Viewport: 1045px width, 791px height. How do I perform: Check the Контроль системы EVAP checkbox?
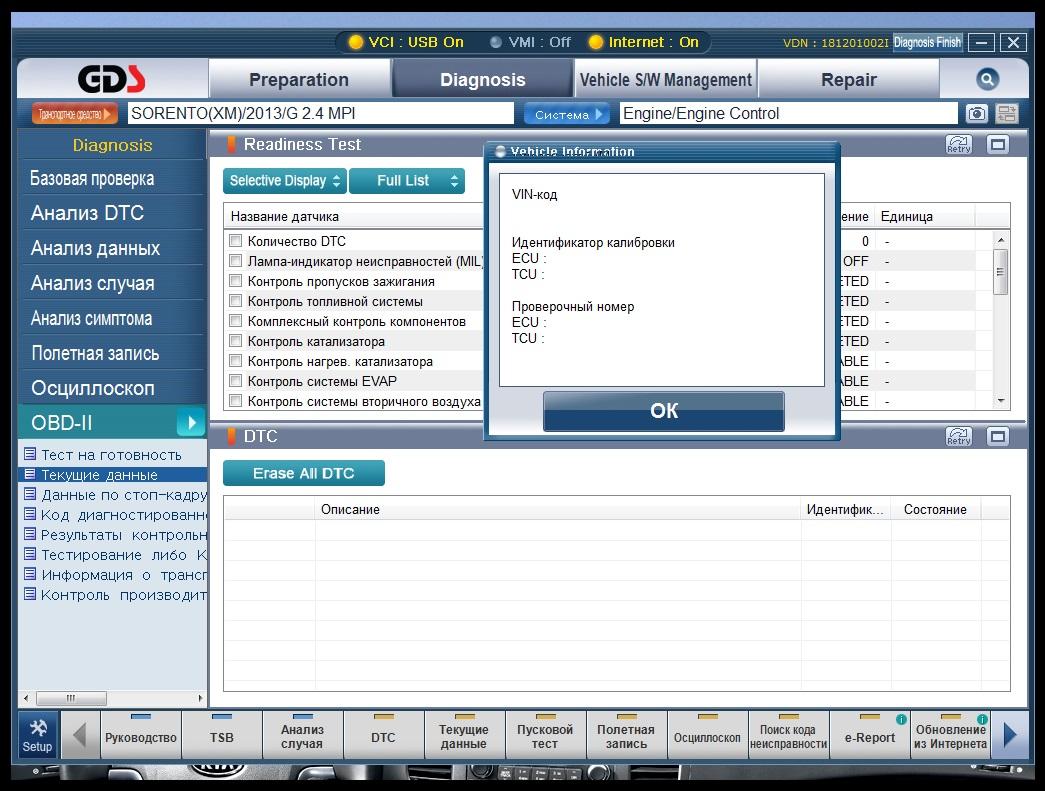pyautogui.click(x=235, y=381)
